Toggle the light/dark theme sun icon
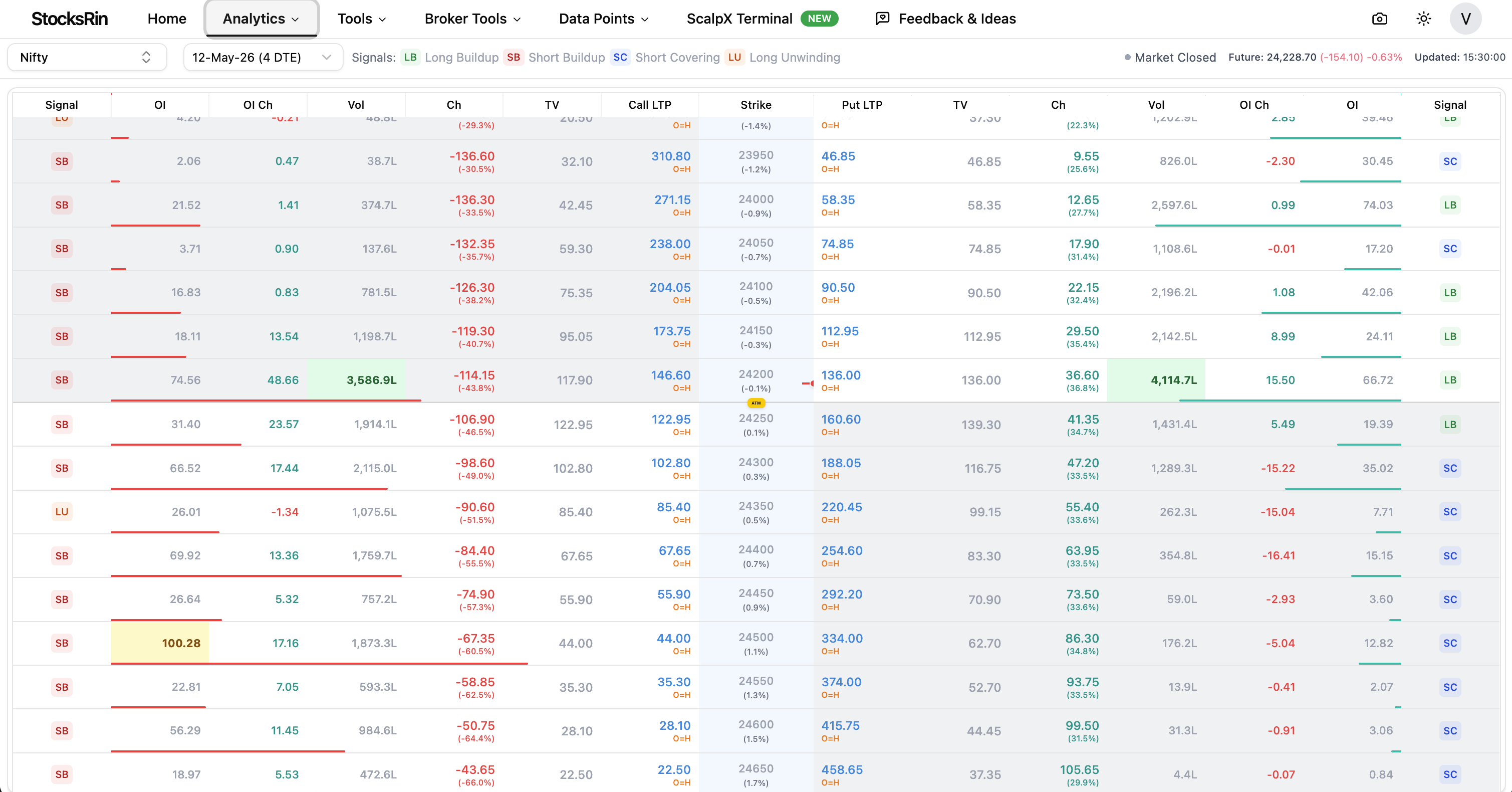 1423,19
